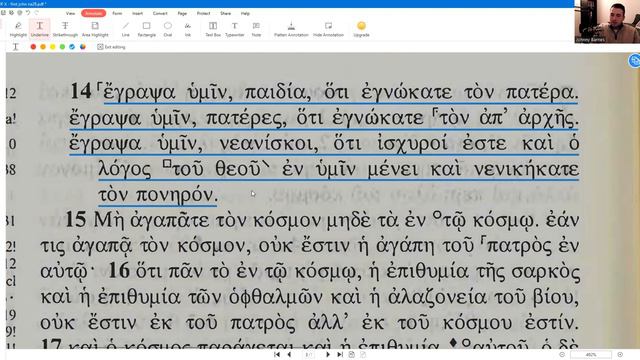Image resolution: width=640 pixels, height=360 pixels.
Task: Choose the Area Highlight tool
Action: click(95, 29)
